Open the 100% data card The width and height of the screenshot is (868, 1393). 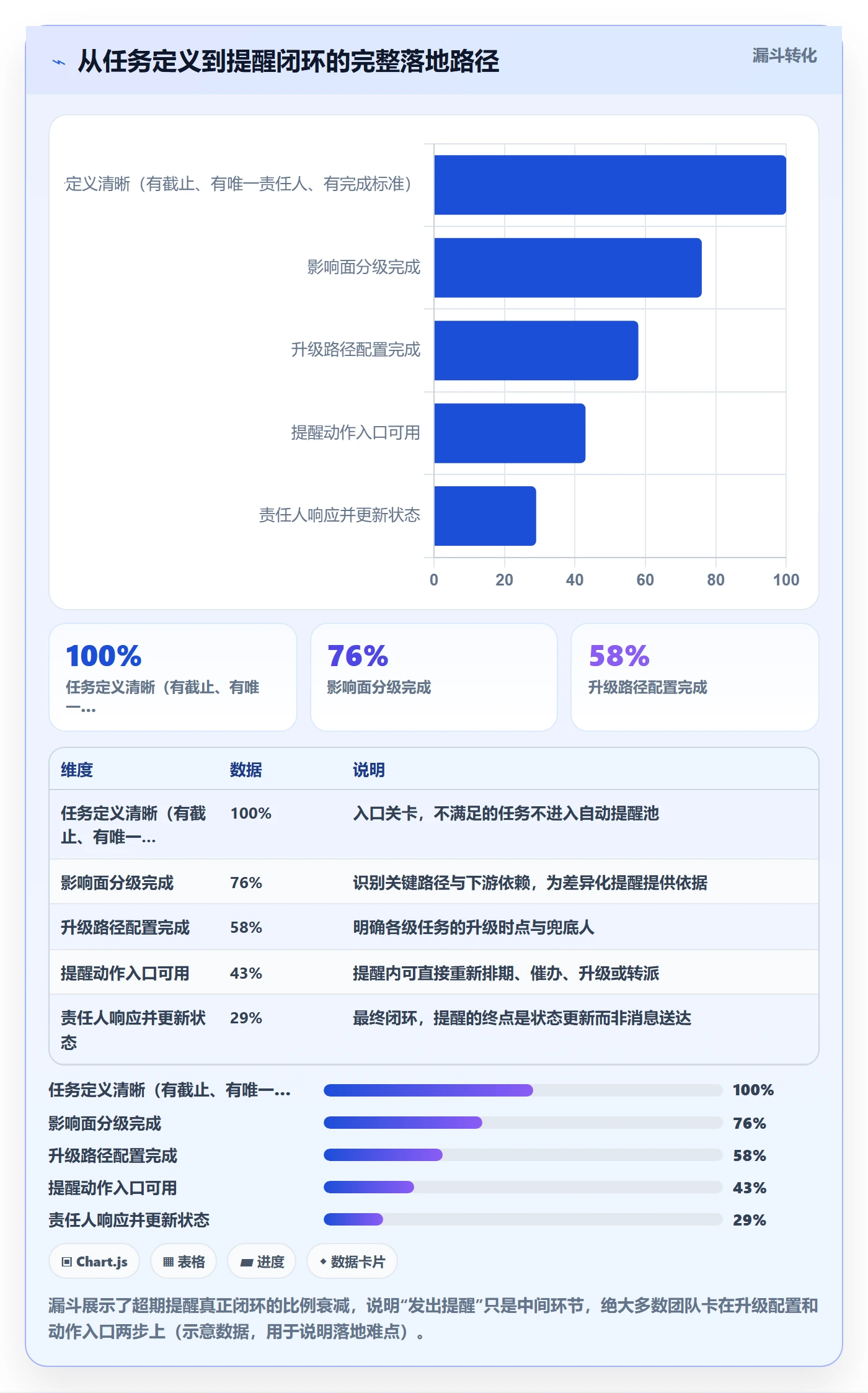173,677
